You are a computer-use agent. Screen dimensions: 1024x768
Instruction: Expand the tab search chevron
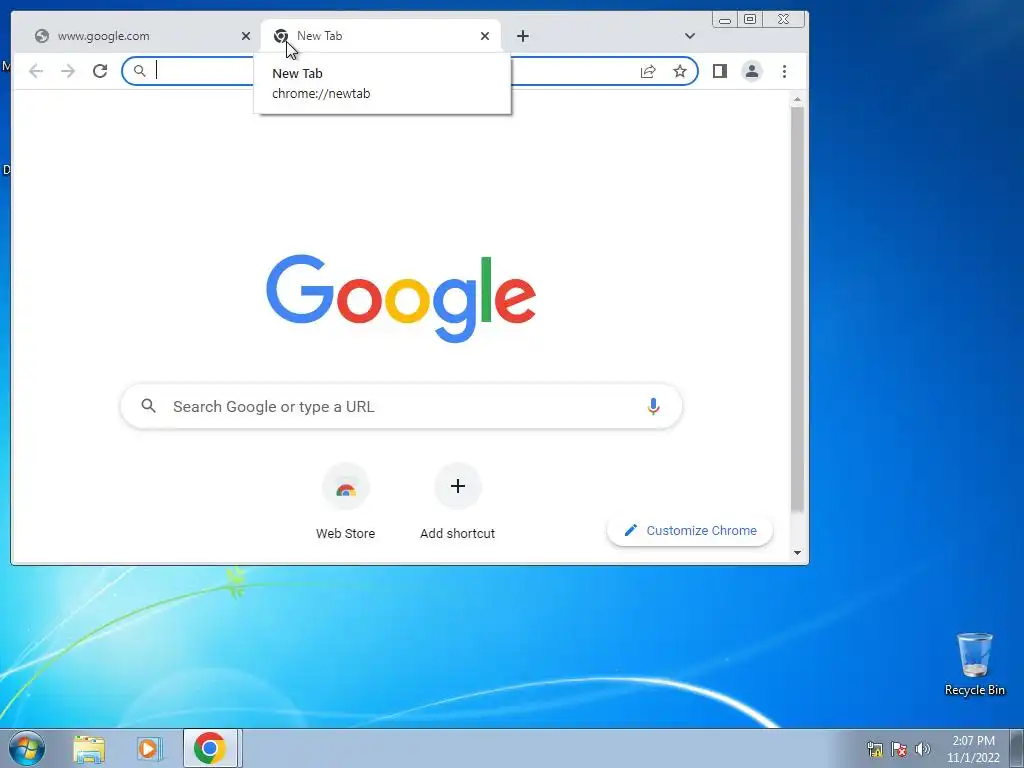[x=690, y=36]
